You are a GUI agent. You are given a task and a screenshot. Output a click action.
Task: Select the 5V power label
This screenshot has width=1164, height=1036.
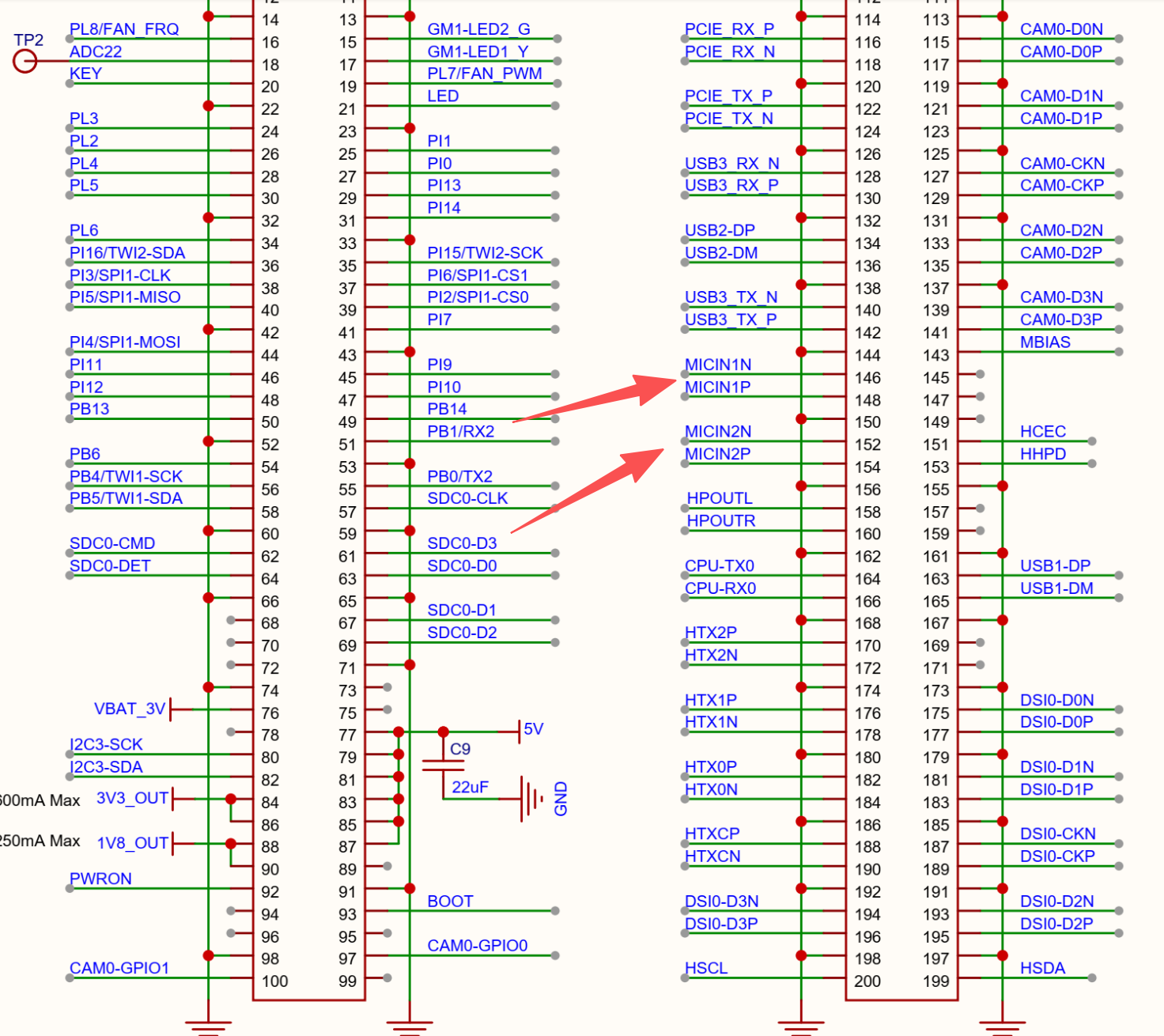[x=534, y=729]
